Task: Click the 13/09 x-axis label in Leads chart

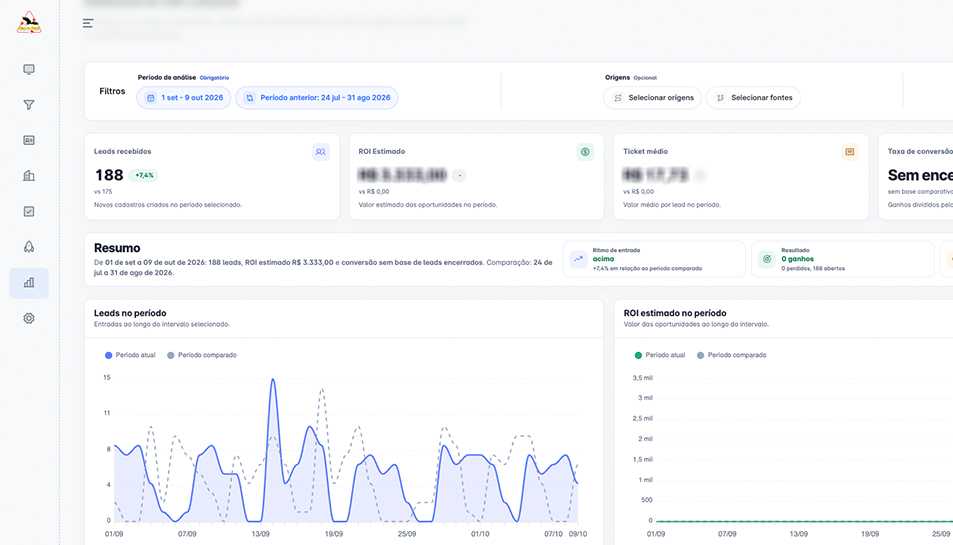Action: (x=260, y=534)
